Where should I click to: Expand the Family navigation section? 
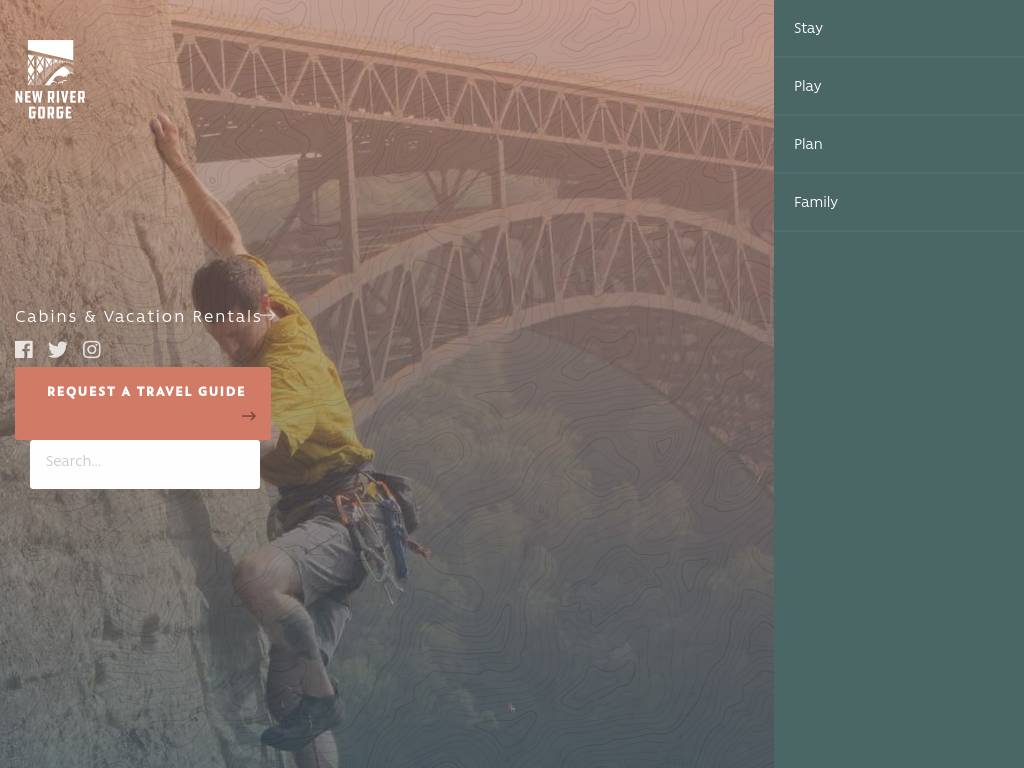click(x=815, y=202)
